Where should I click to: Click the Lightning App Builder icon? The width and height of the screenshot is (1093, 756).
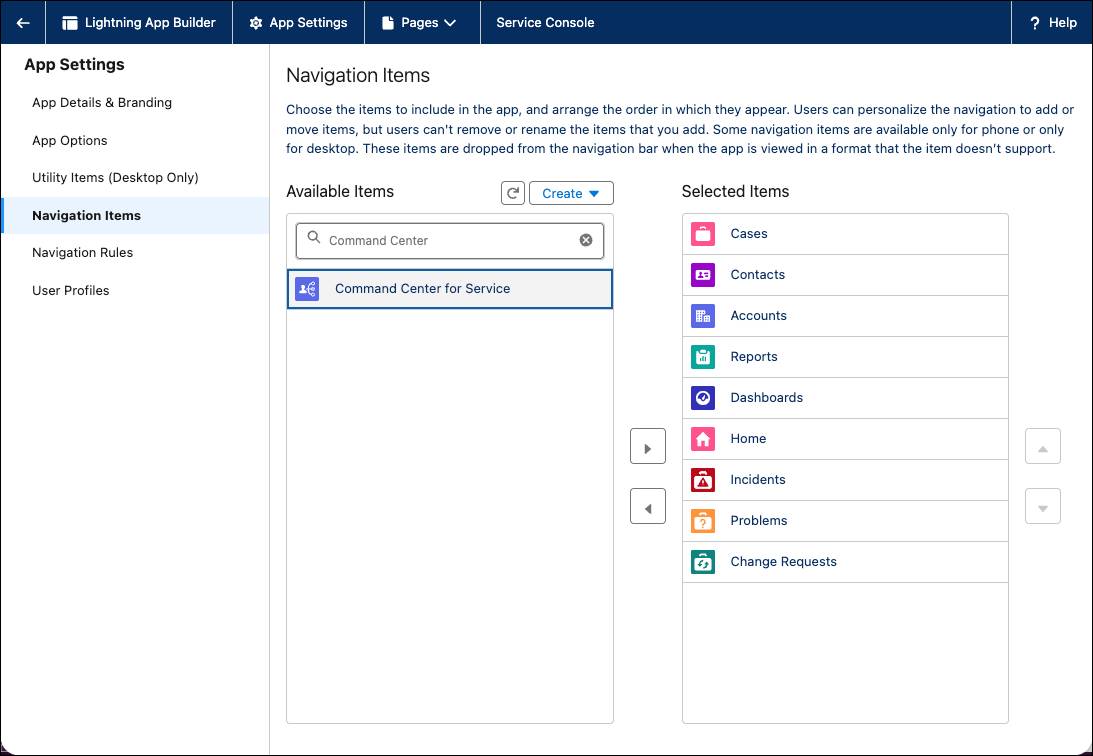pyautogui.click(x=70, y=23)
